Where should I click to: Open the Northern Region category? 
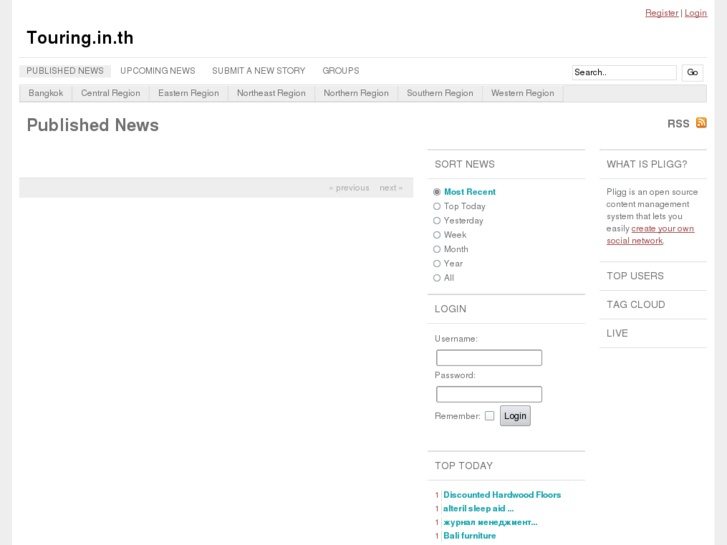point(356,93)
